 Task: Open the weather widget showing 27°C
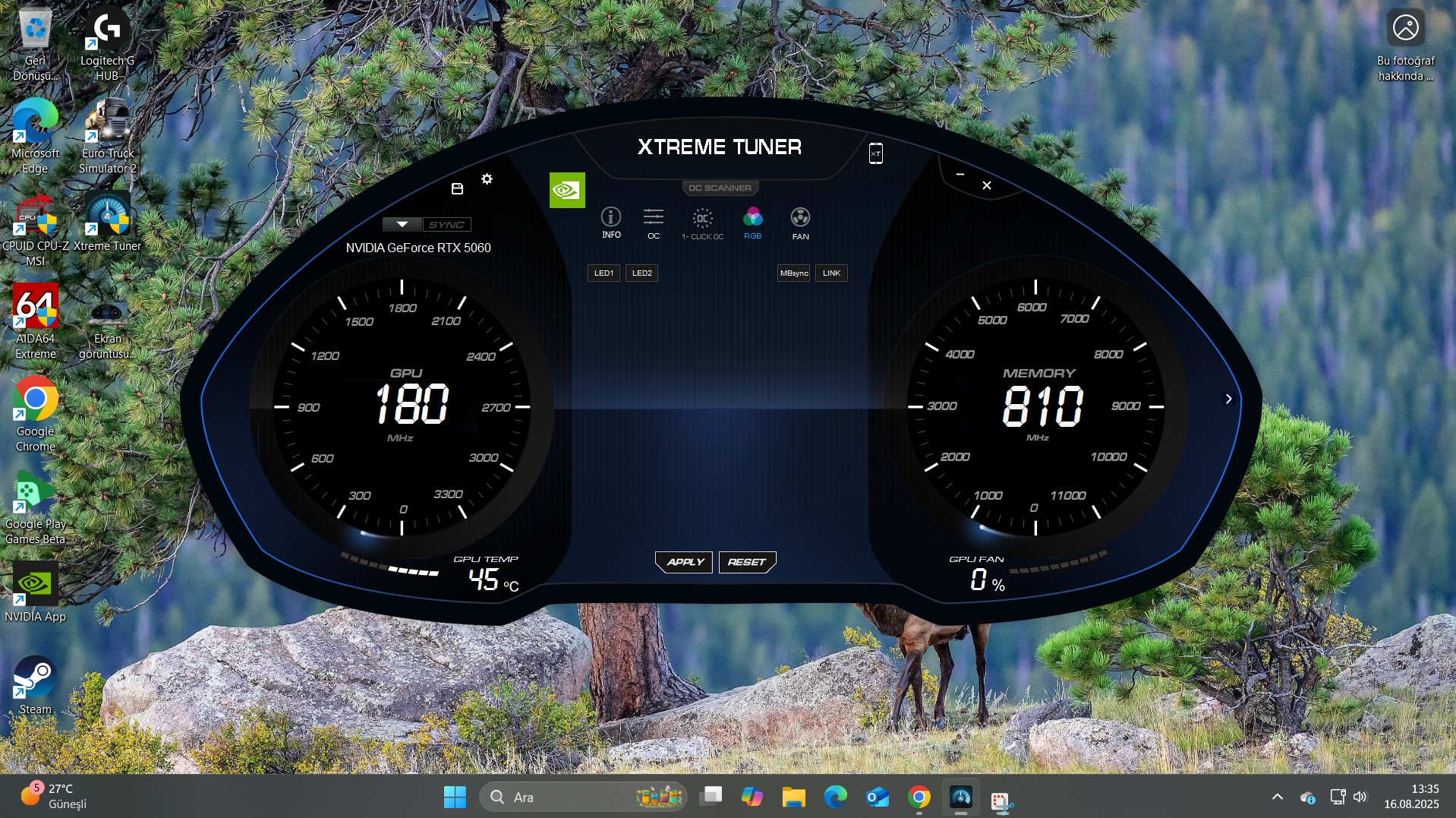(x=53, y=796)
